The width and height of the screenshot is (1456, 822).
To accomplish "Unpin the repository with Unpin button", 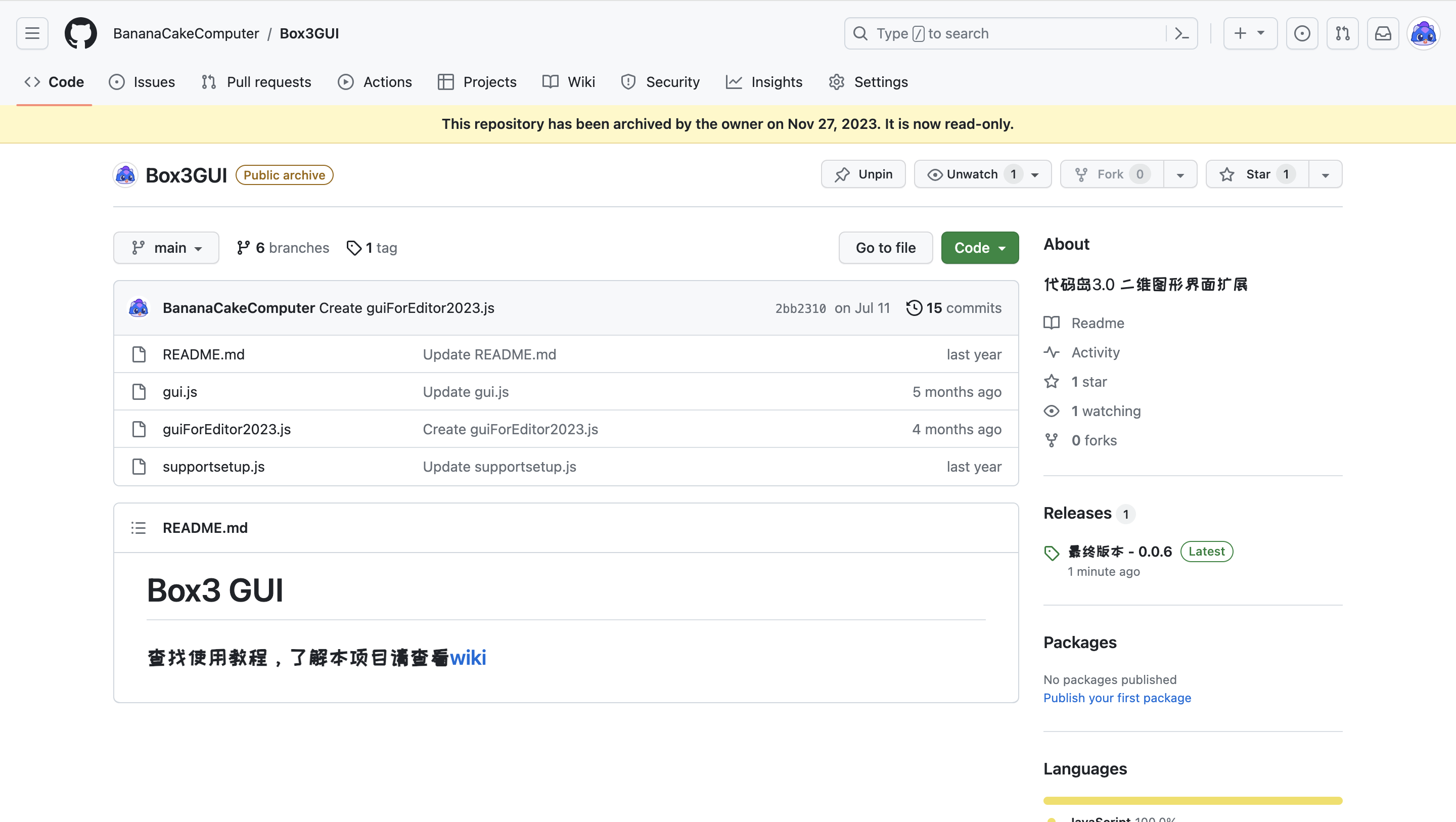I will (863, 174).
